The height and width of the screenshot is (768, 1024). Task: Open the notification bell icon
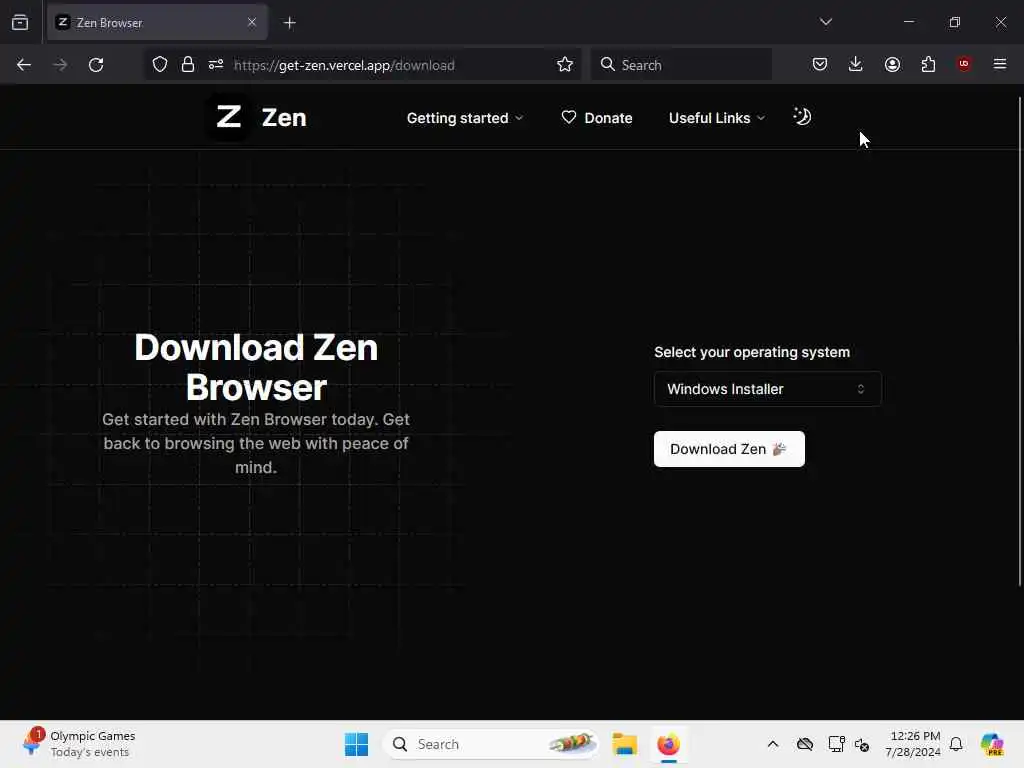tap(956, 744)
